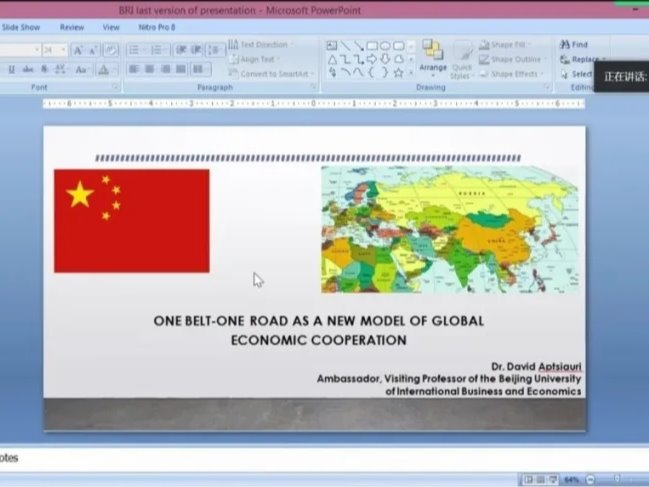Click the Clear Formatting icon
Screen dimensions: 649x487
click(x=111, y=50)
